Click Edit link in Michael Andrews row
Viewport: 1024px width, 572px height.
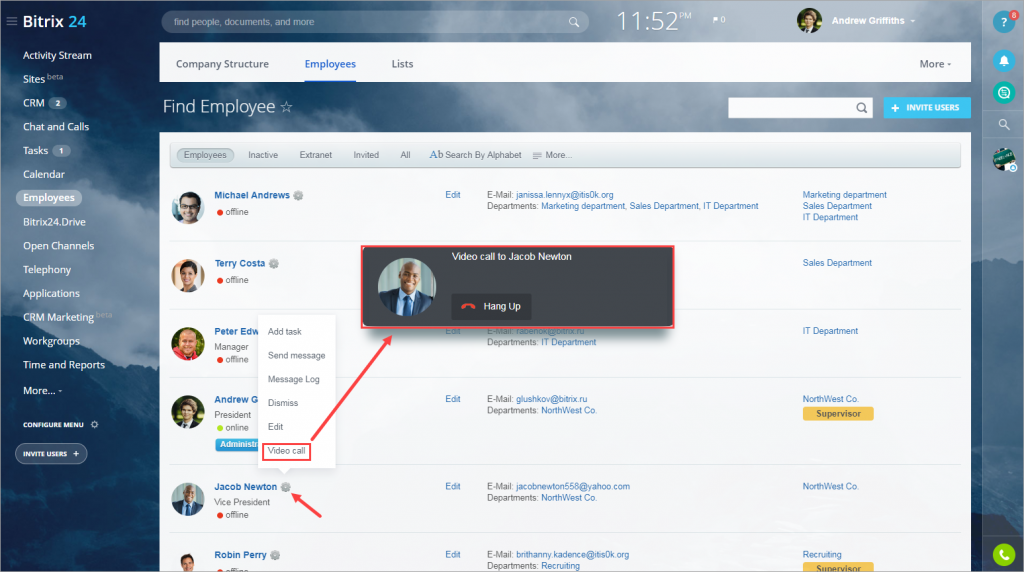pos(453,195)
